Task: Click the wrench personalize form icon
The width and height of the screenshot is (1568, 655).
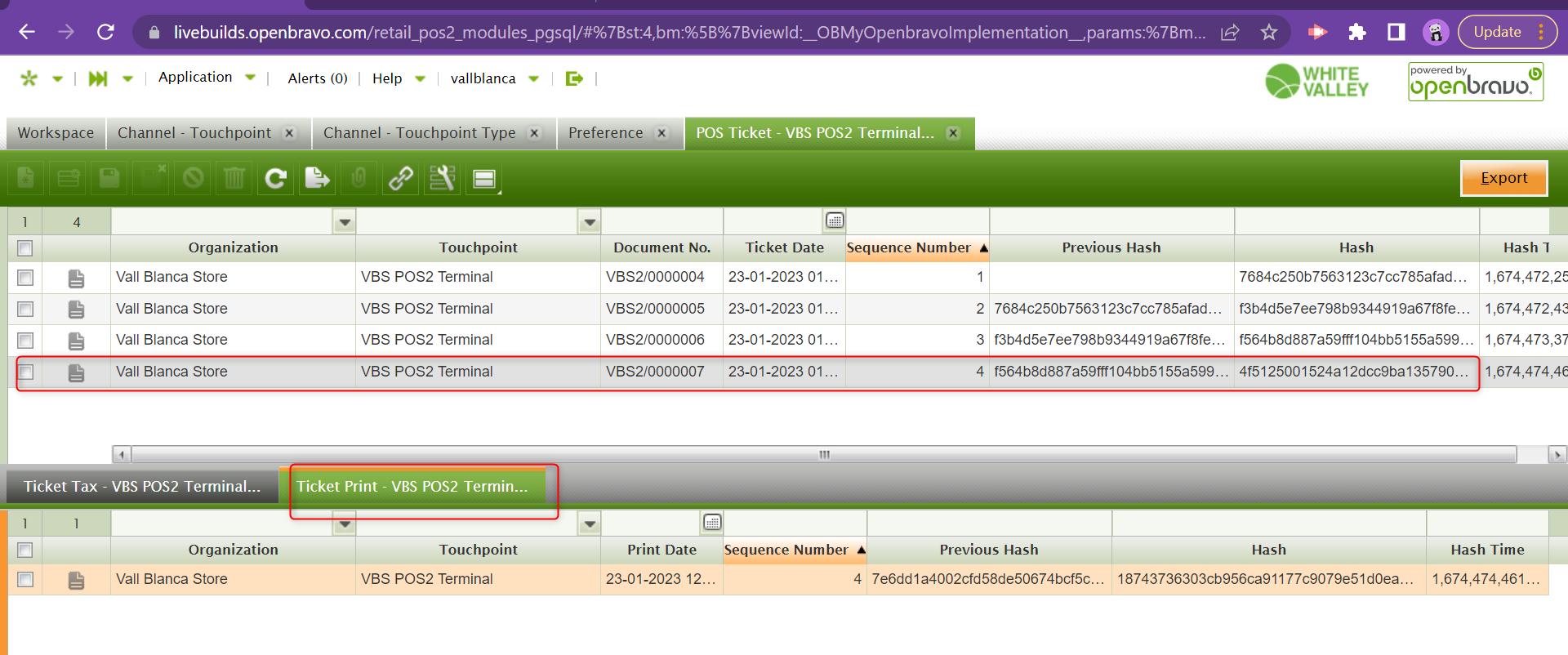Action: coord(443,178)
